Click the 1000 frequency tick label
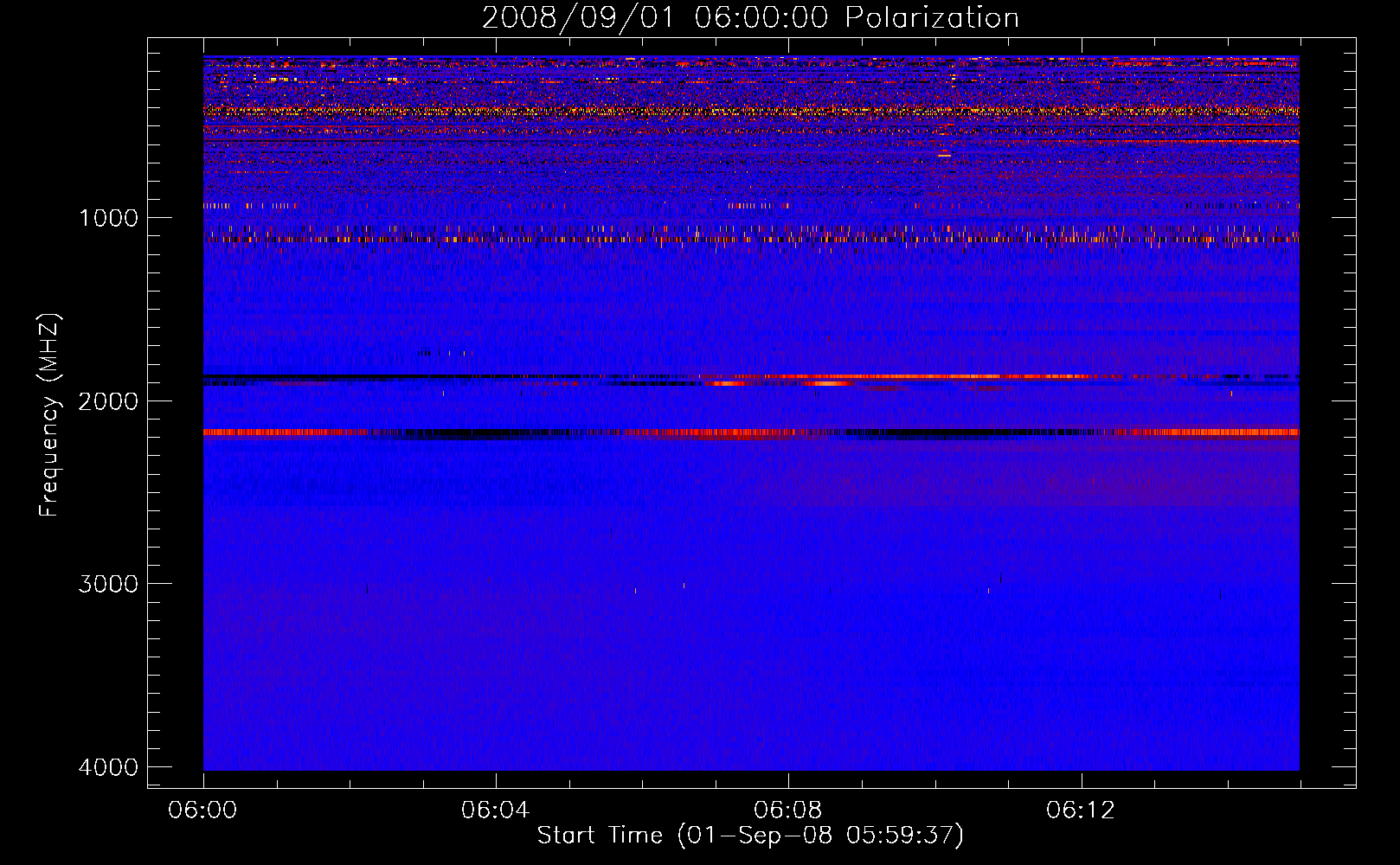 (x=108, y=218)
